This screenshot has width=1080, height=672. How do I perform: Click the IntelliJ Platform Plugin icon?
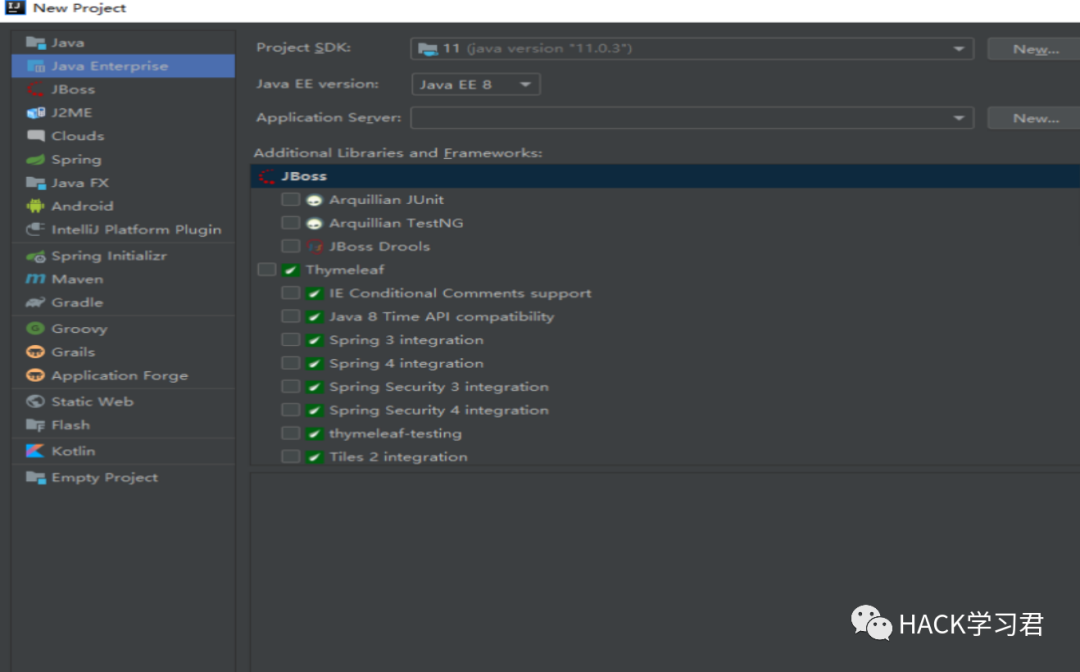(x=35, y=229)
